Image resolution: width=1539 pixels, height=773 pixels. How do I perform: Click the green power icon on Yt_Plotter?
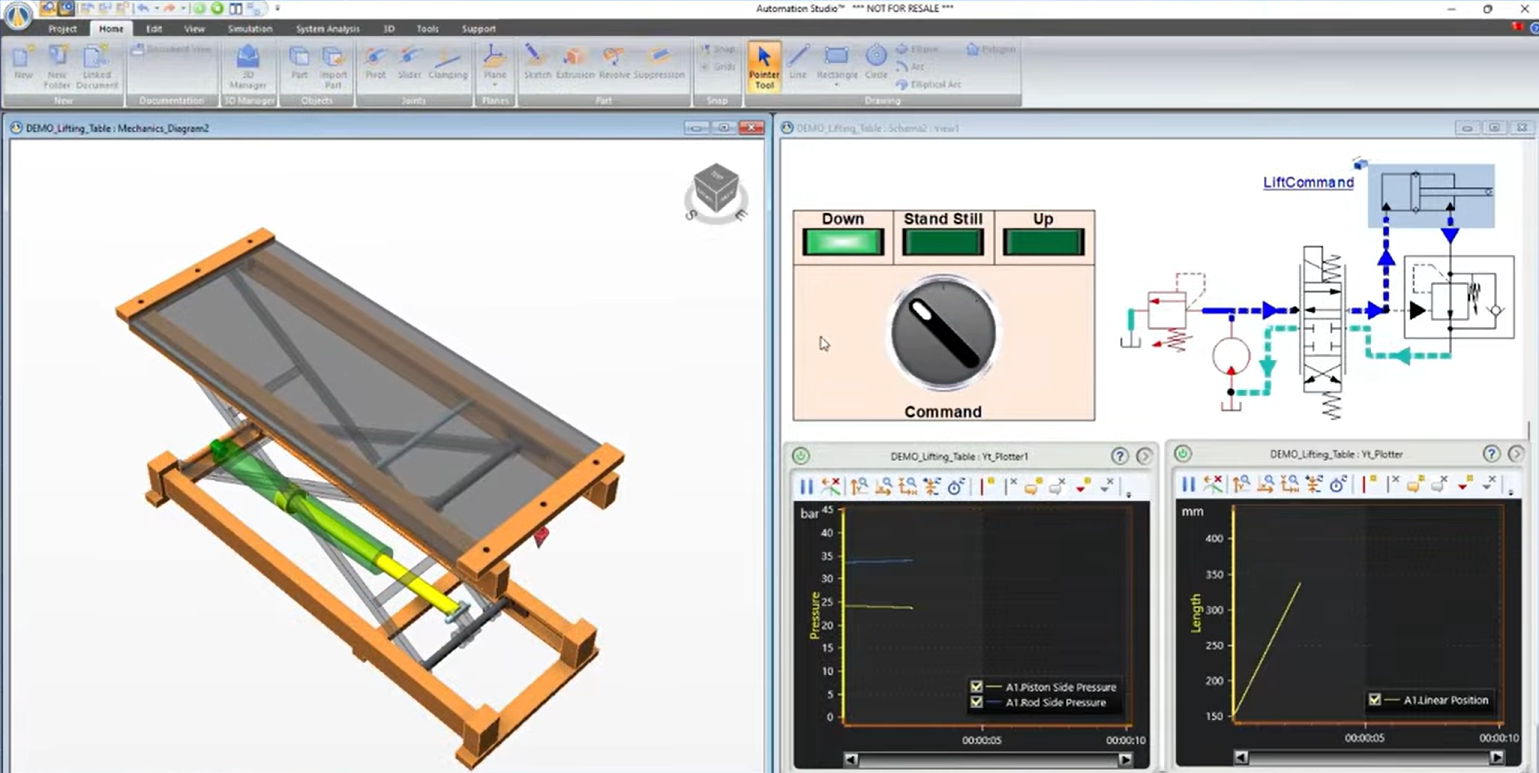[x=1182, y=454]
